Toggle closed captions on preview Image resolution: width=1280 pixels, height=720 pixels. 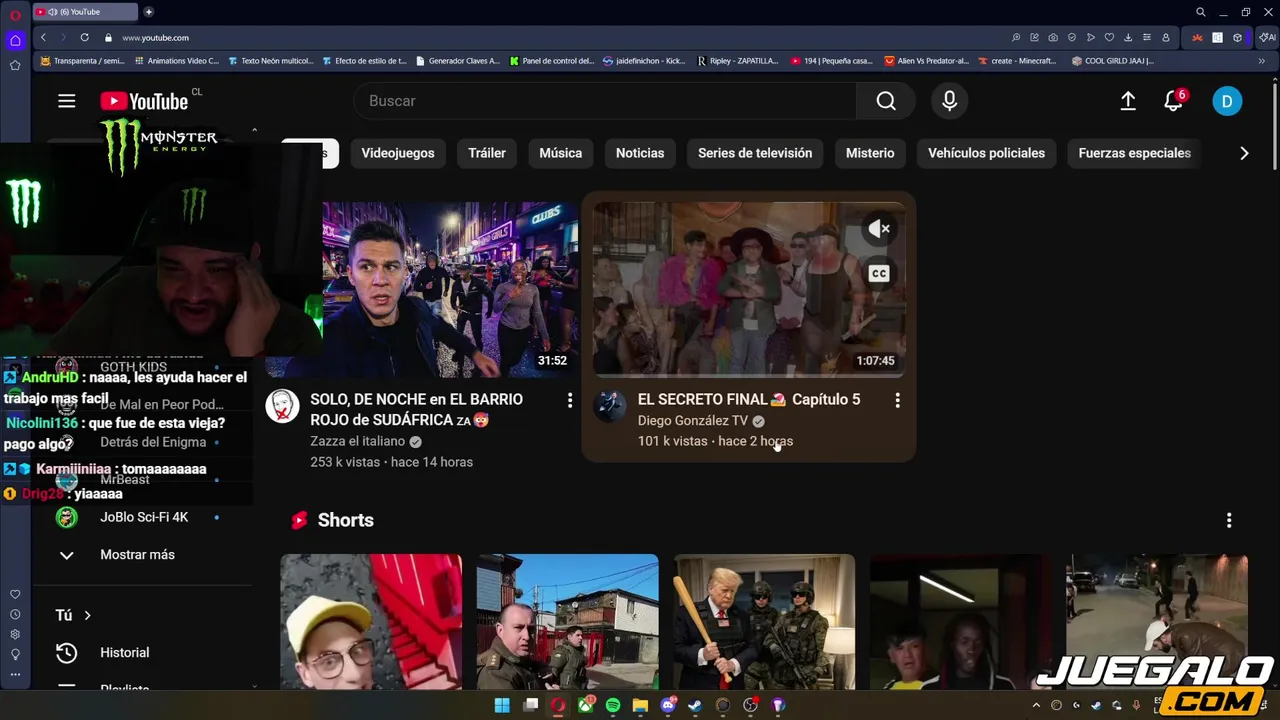pos(879,273)
